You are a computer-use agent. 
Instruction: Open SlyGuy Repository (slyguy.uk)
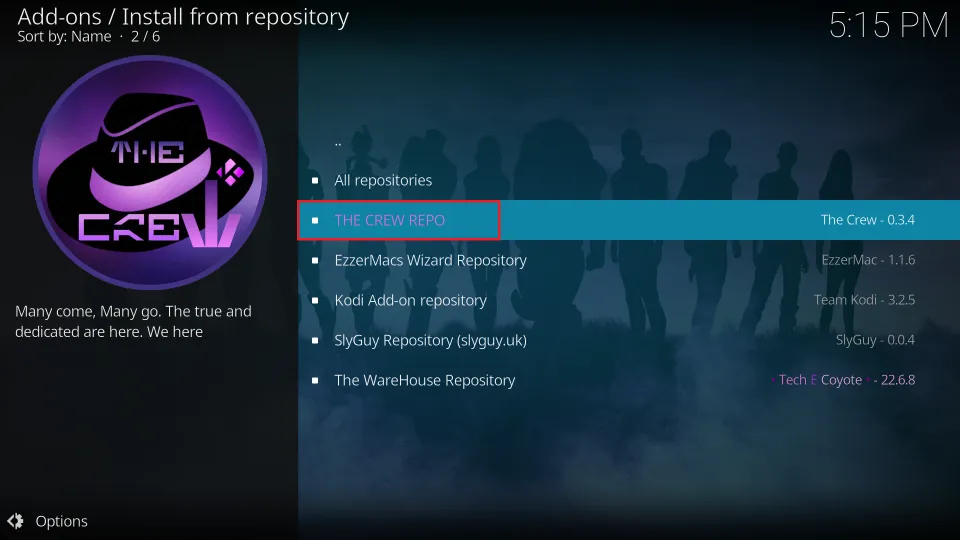(x=629, y=340)
